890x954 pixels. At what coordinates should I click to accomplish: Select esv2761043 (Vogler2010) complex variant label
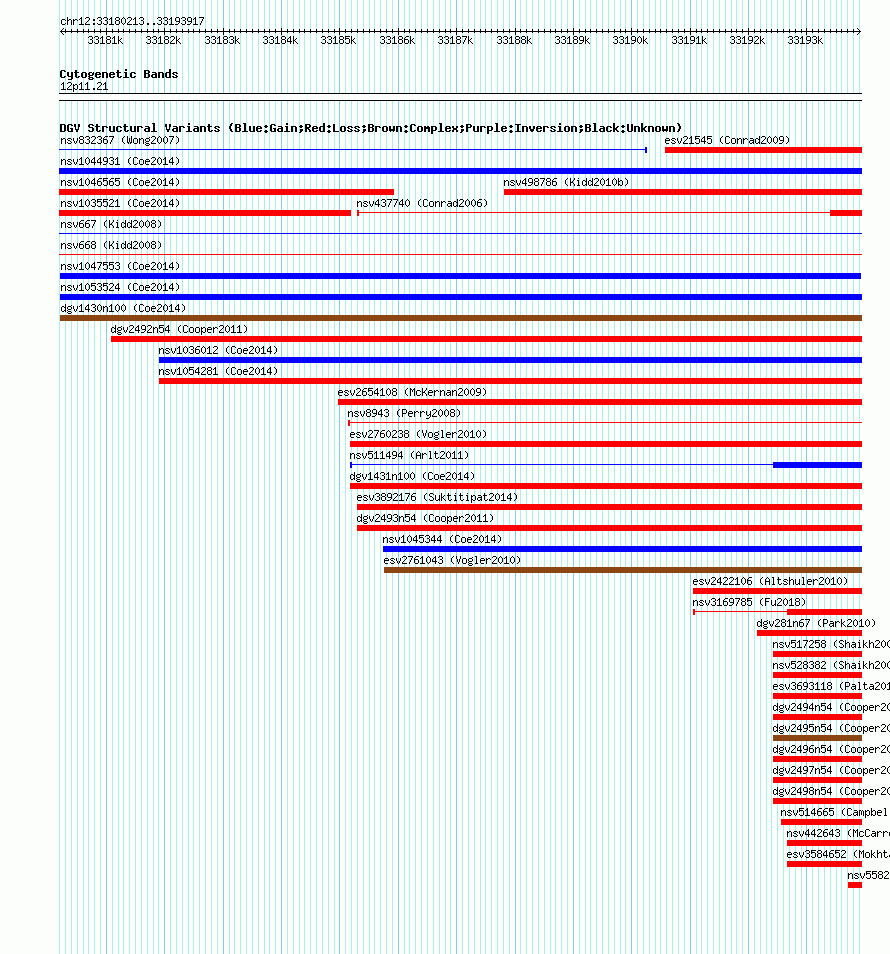453,560
